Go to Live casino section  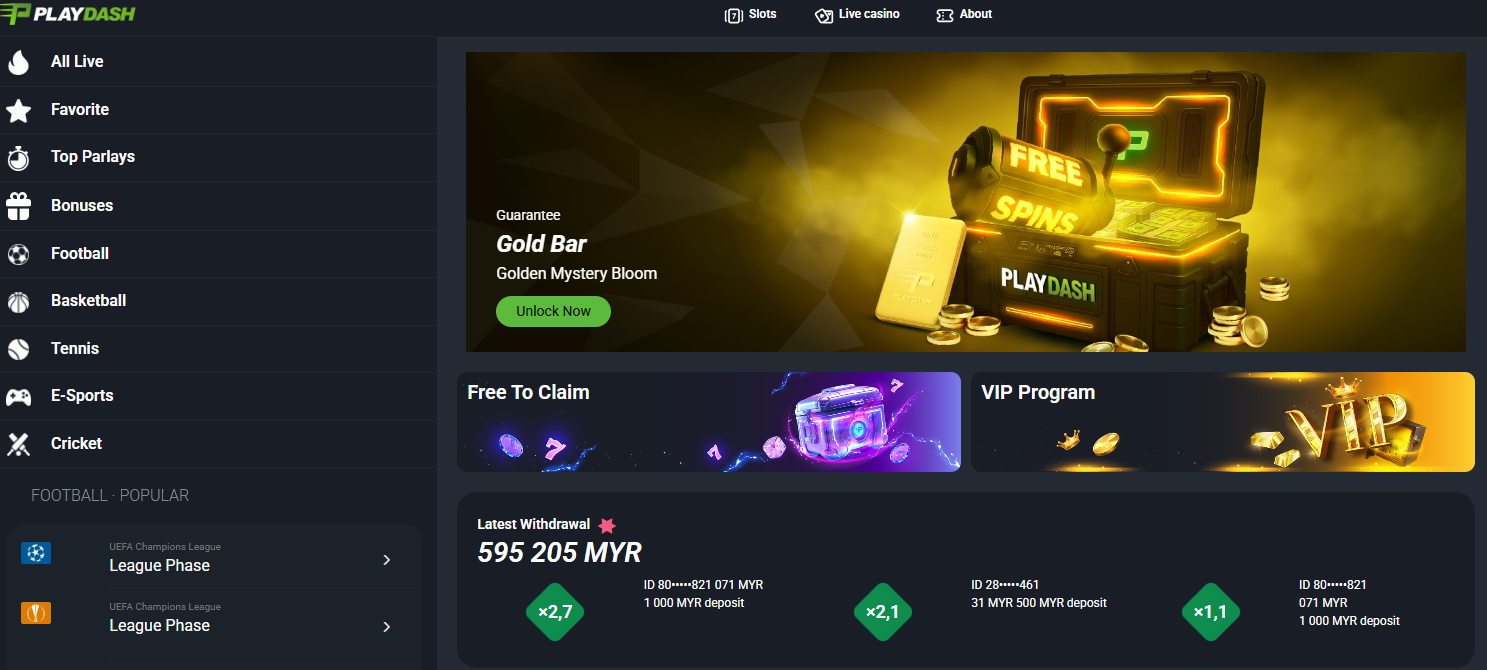[857, 15]
